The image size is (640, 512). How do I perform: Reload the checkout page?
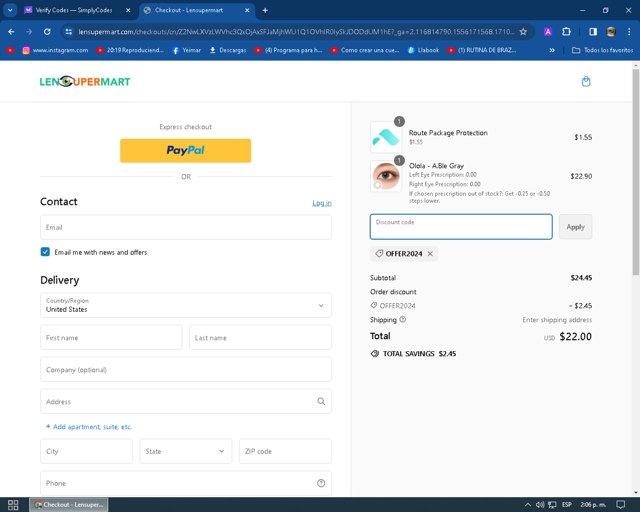47,31
